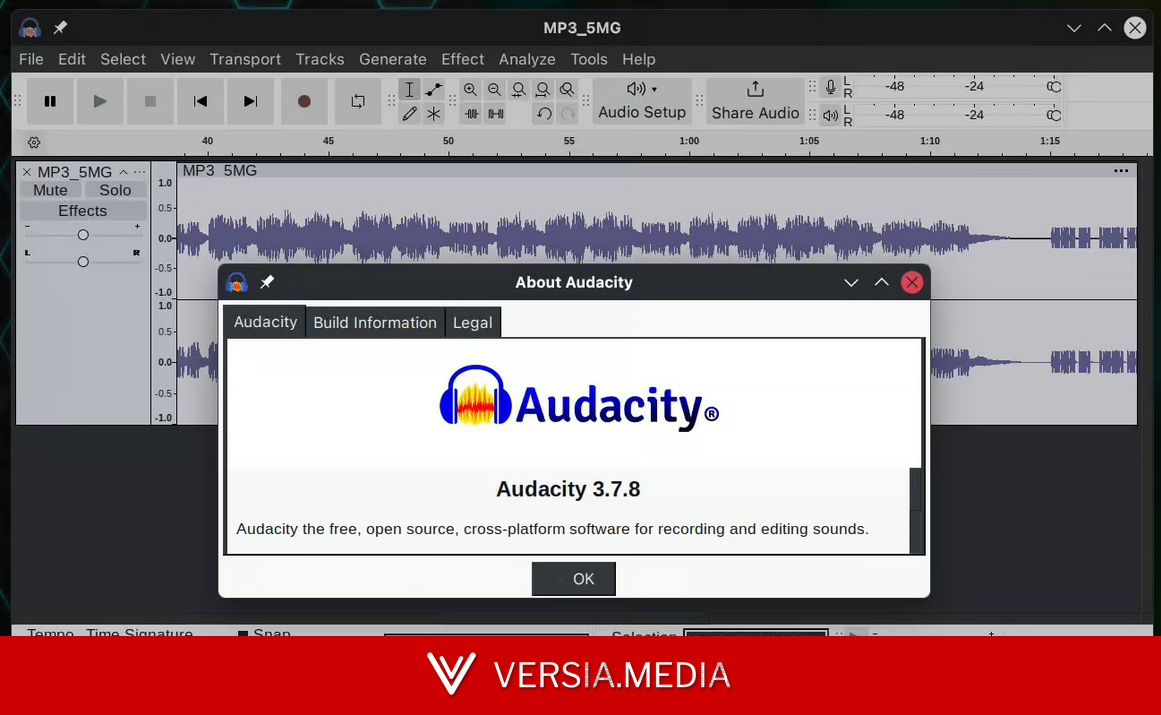Click the clip title MP3 5MG

tap(220, 170)
